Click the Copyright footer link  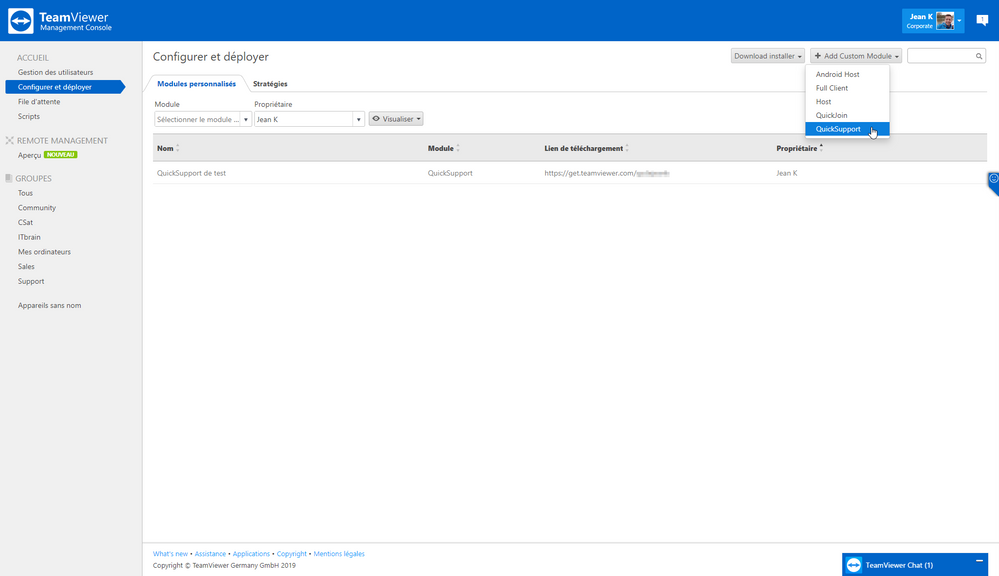click(x=291, y=554)
